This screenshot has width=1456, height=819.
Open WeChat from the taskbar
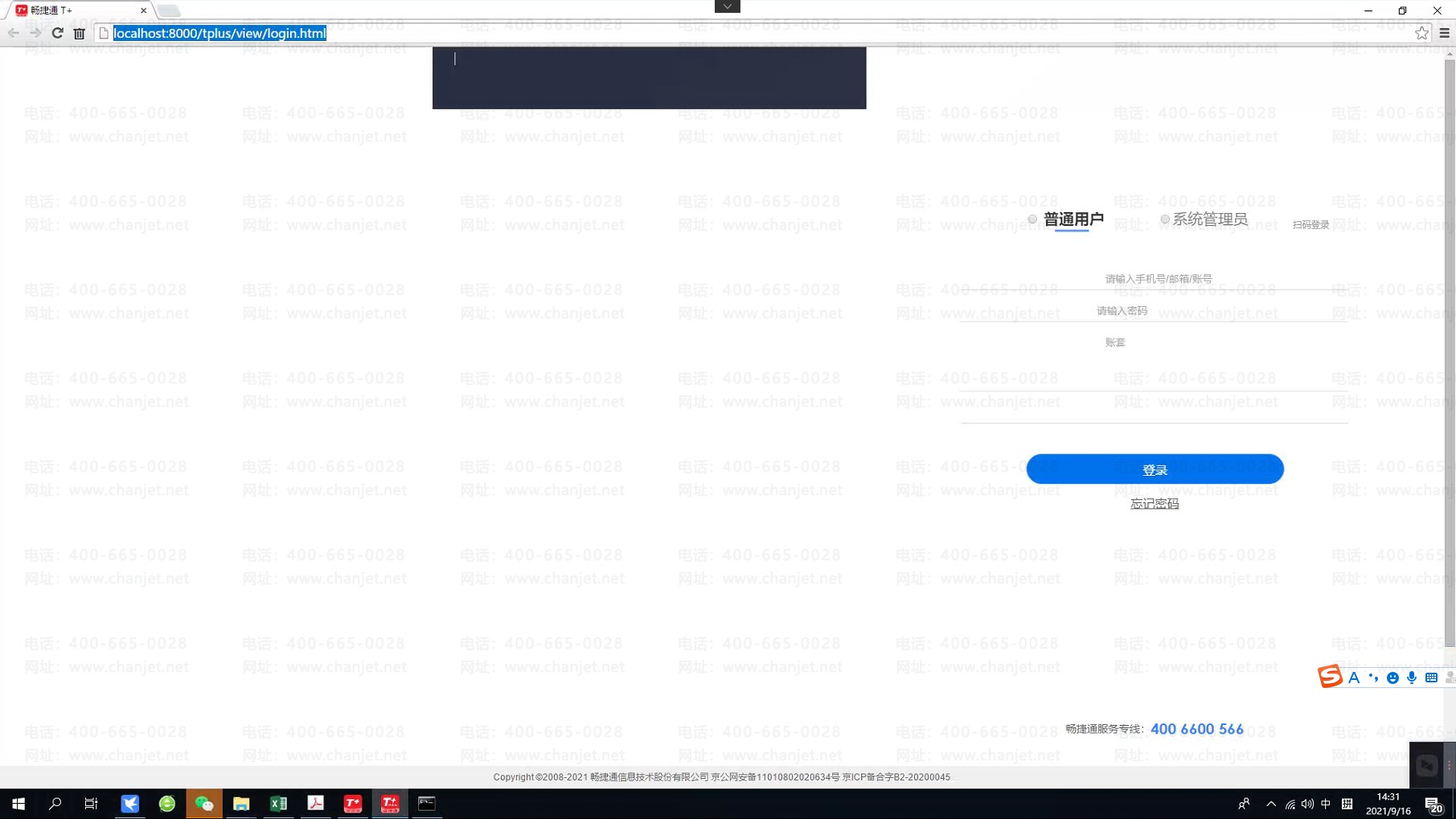pyautogui.click(x=204, y=804)
